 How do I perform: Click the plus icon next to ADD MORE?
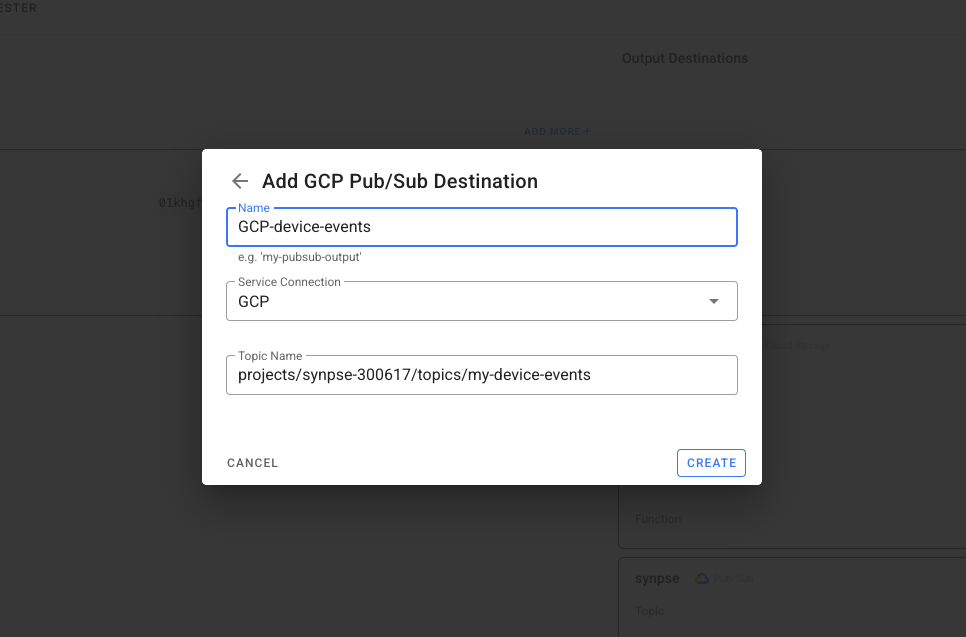587,131
